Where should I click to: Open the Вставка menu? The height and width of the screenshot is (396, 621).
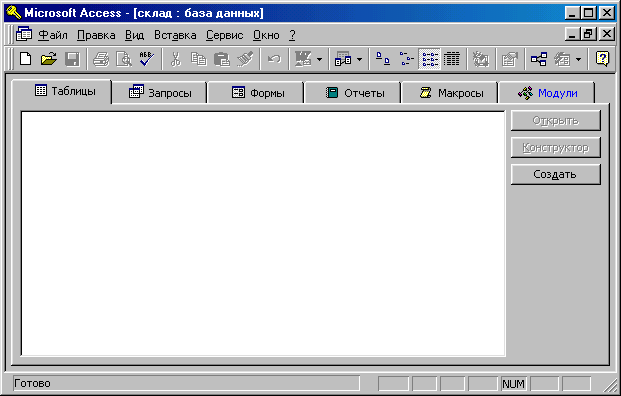175,35
